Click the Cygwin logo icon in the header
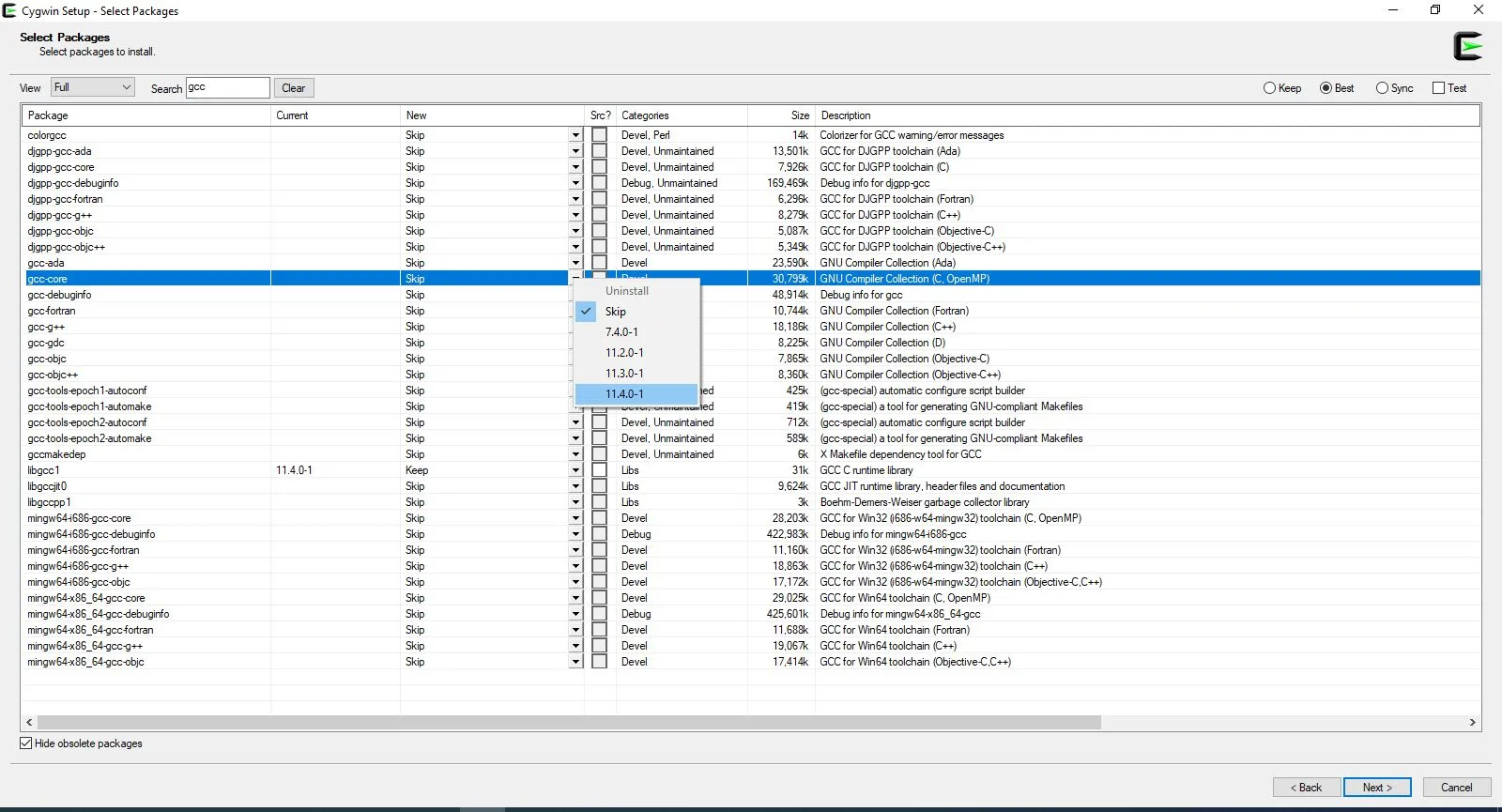Screen dimensions: 1502x812 point(1467,46)
